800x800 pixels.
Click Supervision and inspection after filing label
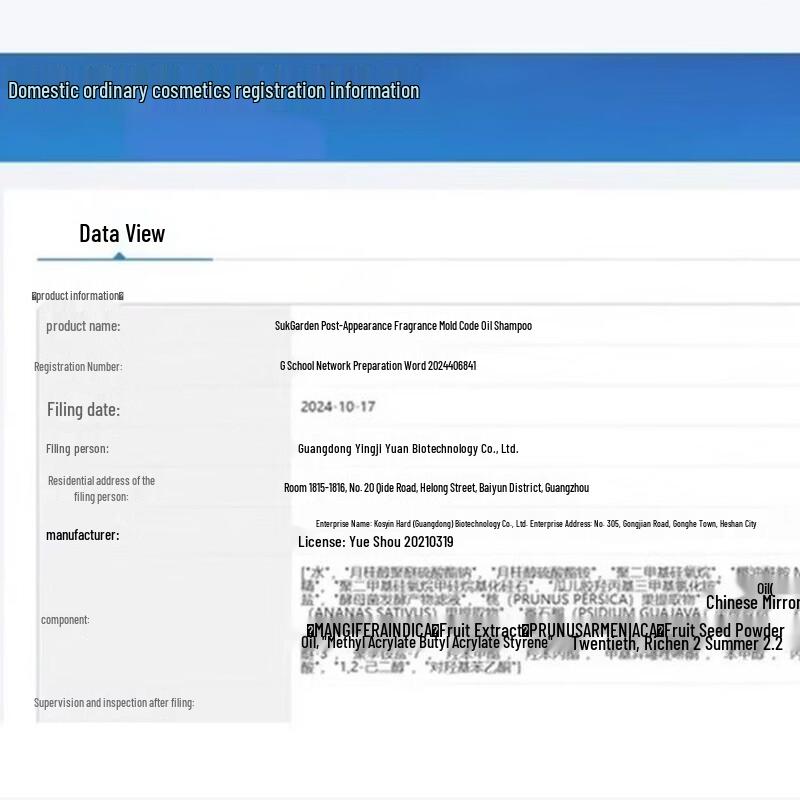pyautogui.click(x=114, y=703)
